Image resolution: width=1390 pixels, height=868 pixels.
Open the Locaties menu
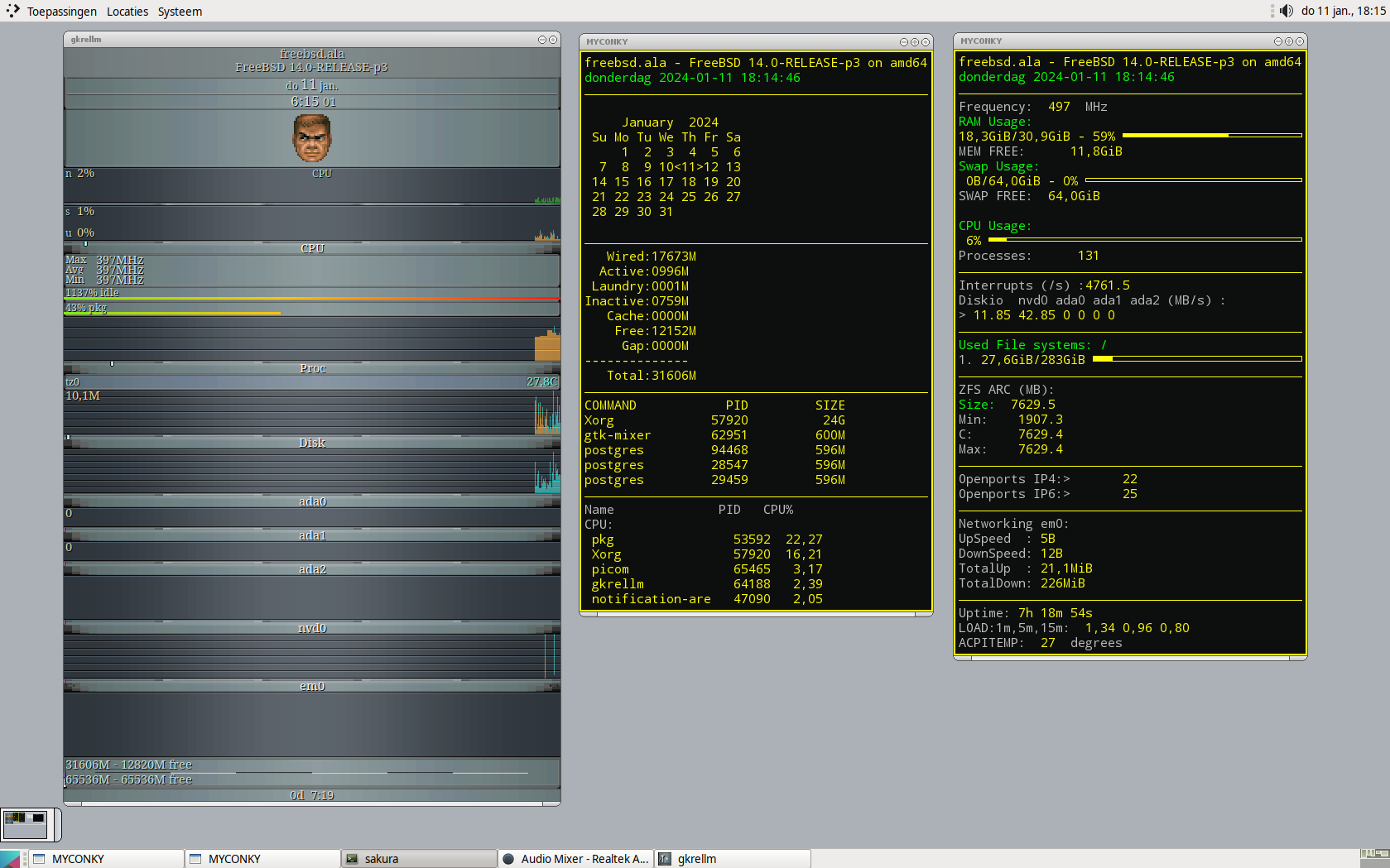tap(127, 12)
